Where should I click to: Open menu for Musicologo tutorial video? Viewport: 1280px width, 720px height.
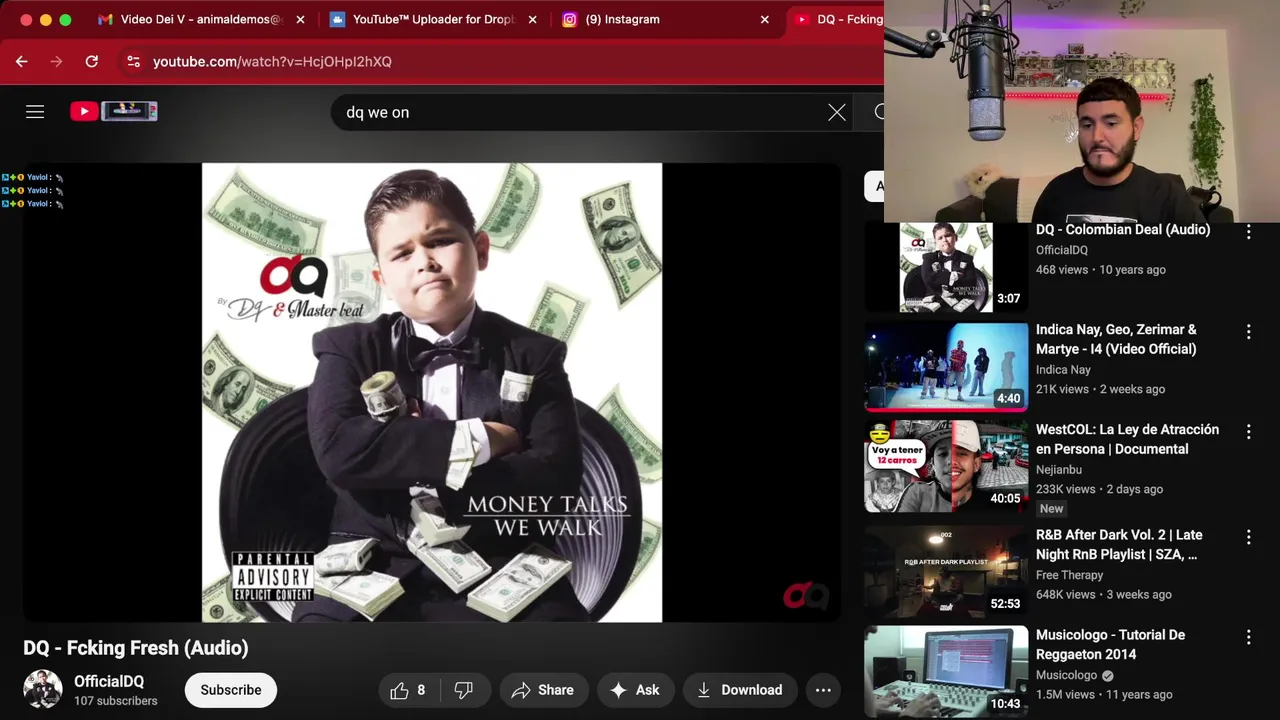tap(1248, 637)
